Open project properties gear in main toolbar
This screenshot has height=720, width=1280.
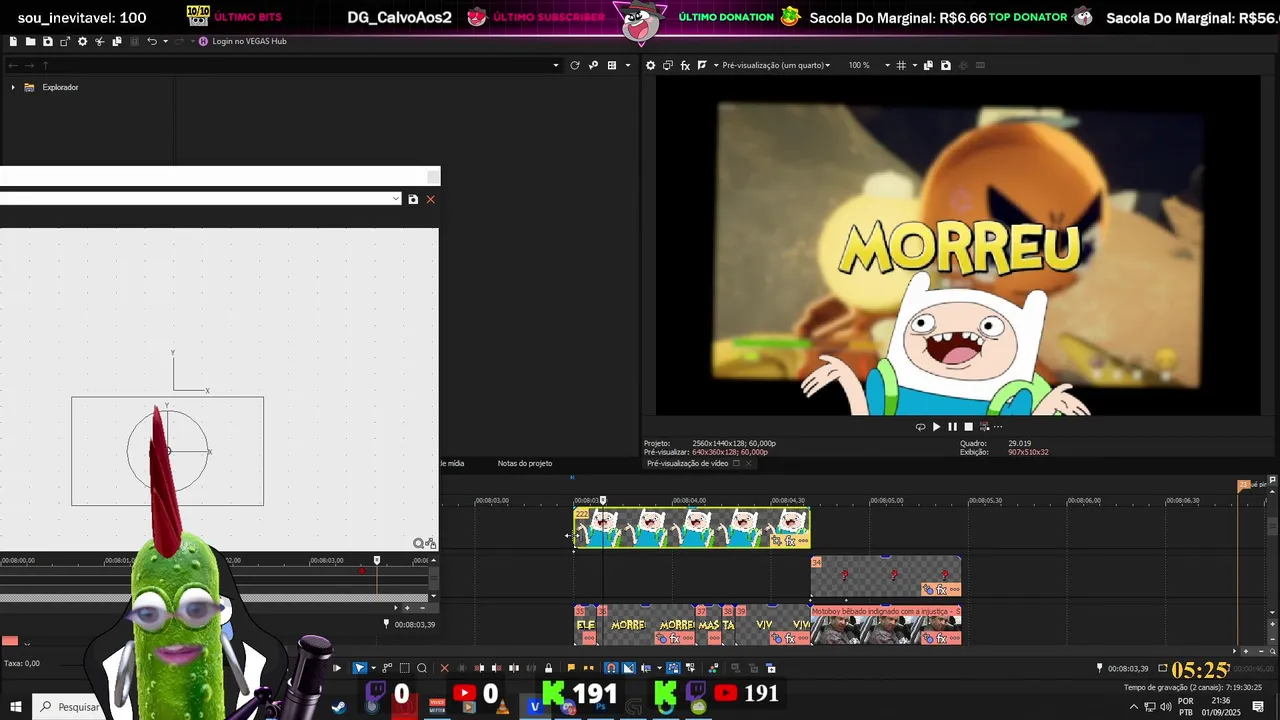tap(82, 41)
